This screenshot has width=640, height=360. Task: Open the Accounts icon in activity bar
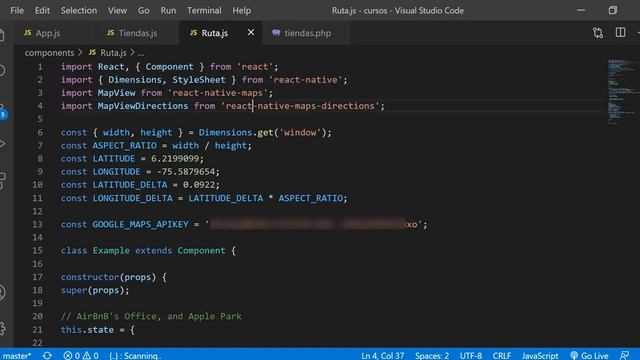click(x=2, y=293)
